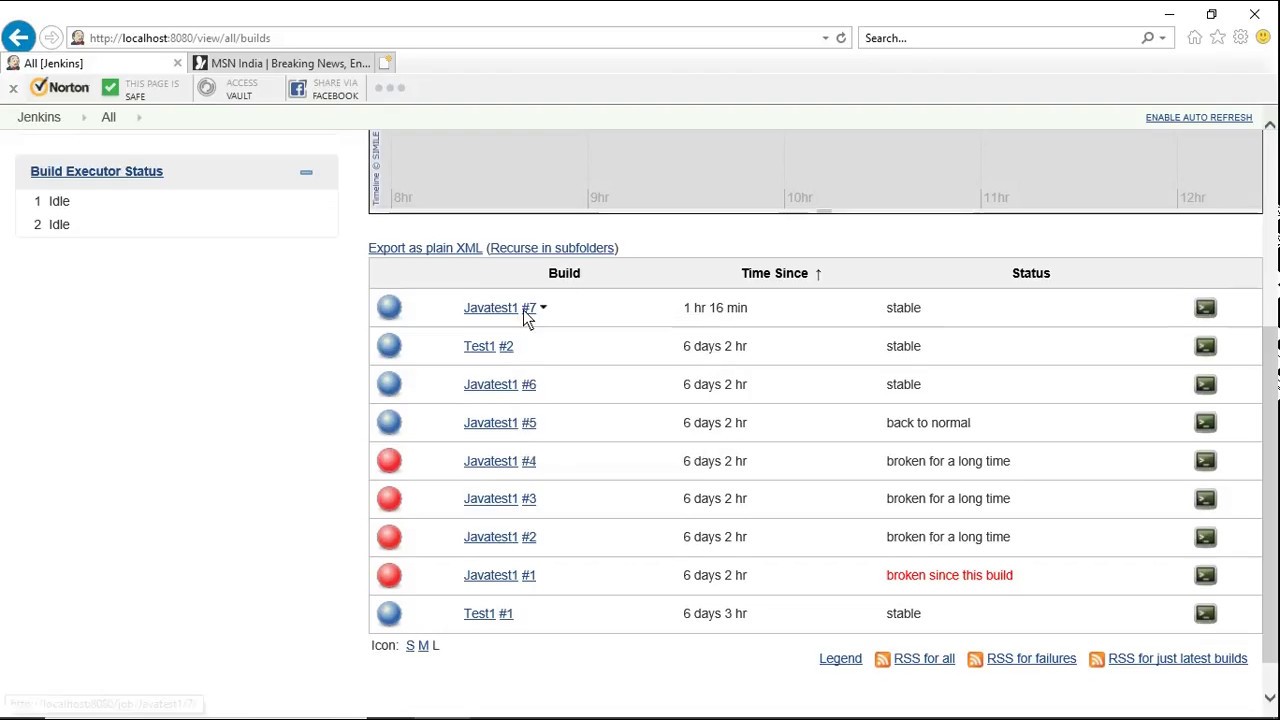Open Build Executor Status link
The width and height of the screenshot is (1280, 720).
coord(96,171)
